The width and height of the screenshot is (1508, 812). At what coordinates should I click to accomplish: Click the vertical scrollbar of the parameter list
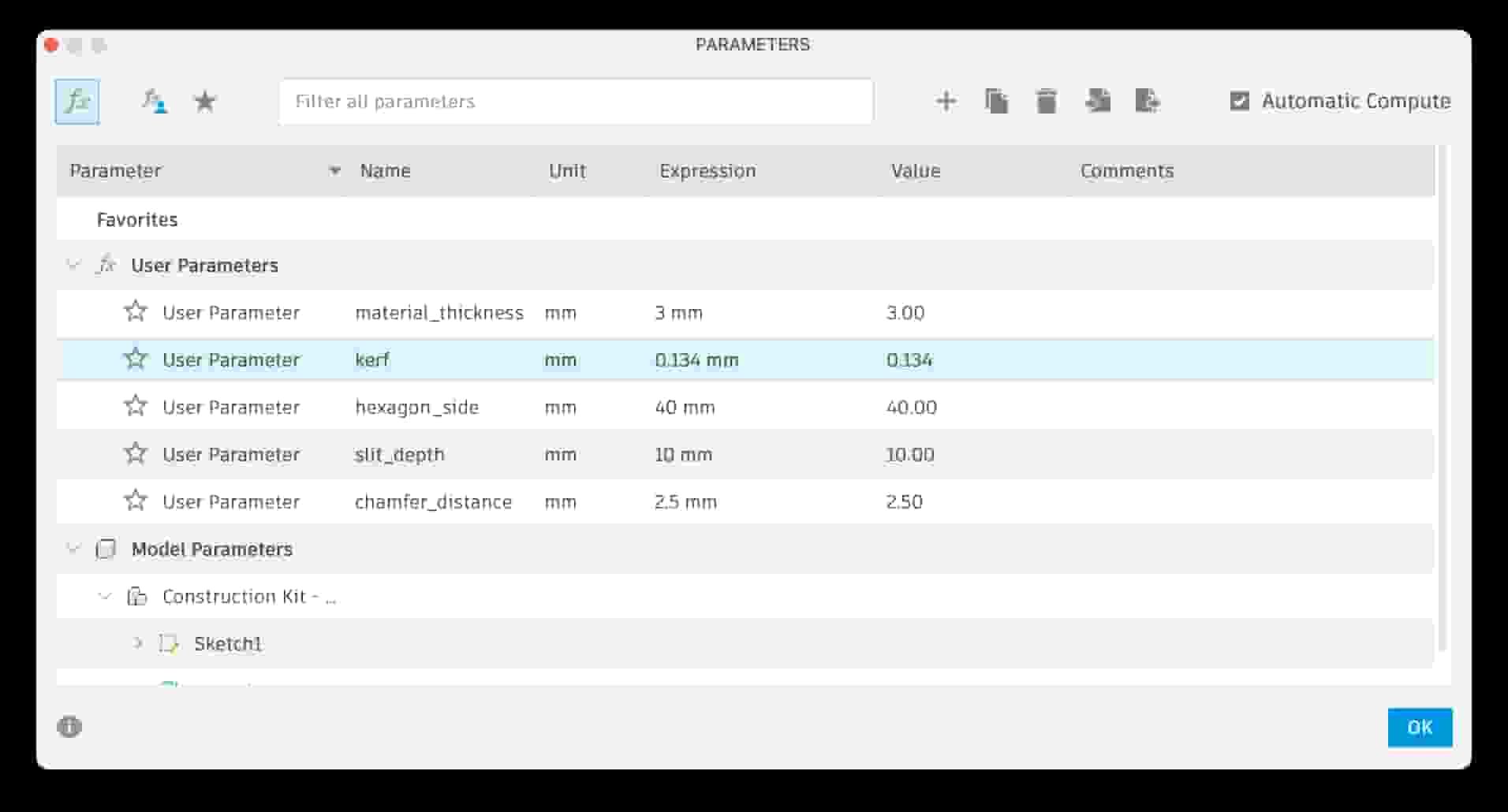pos(1442,398)
